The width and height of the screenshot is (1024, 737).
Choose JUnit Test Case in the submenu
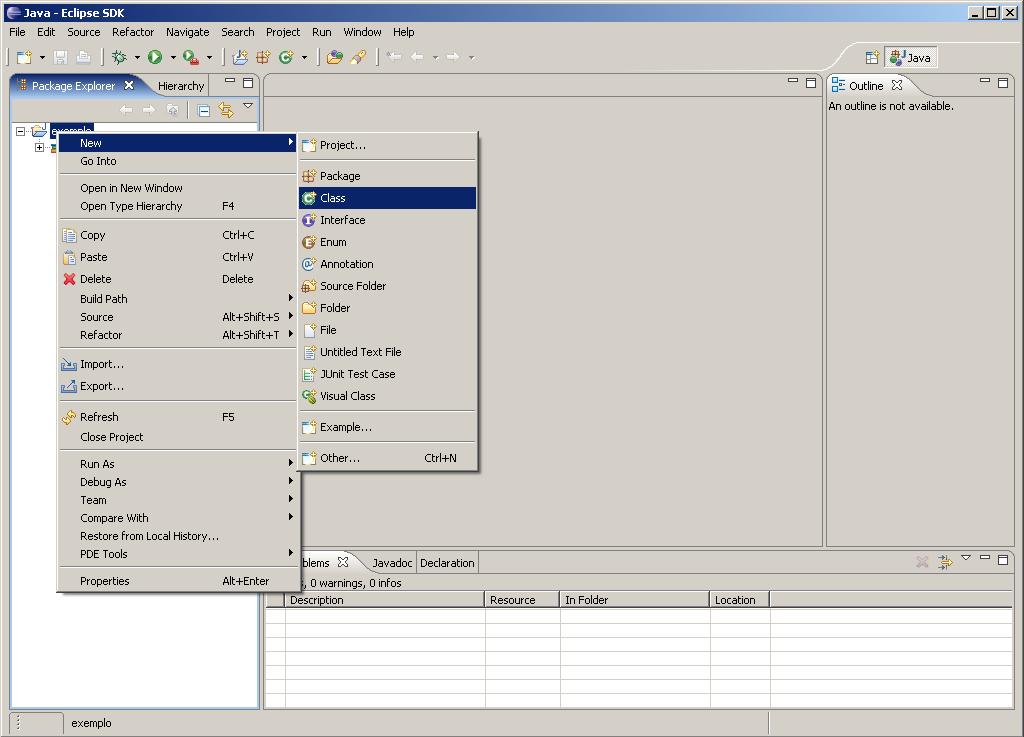coord(388,374)
